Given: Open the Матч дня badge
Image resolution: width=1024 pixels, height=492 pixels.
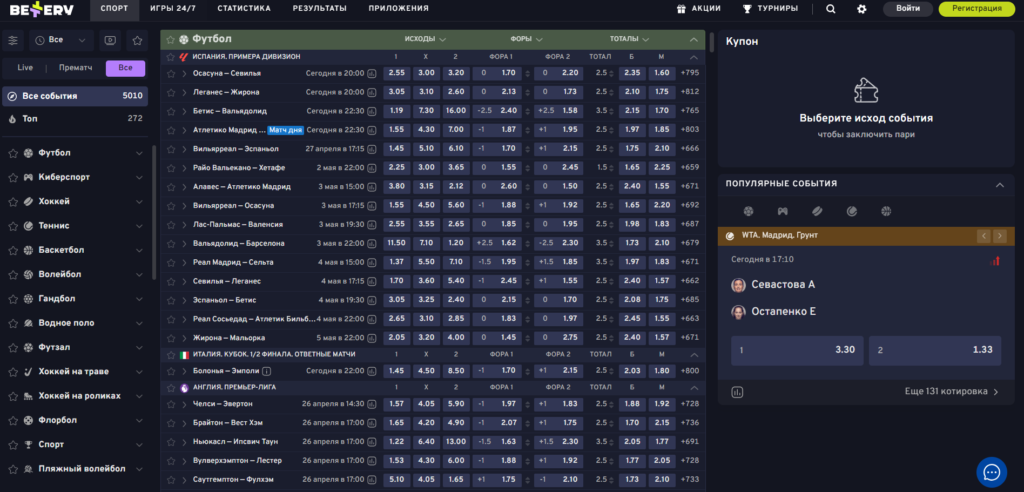Looking at the screenshot, I should pos(285,130).
